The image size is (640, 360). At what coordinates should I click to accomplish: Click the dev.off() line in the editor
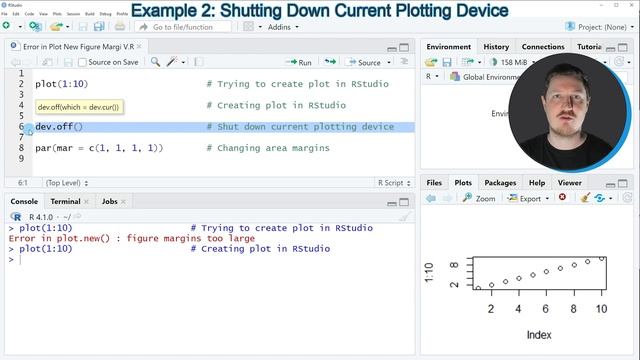59,127
